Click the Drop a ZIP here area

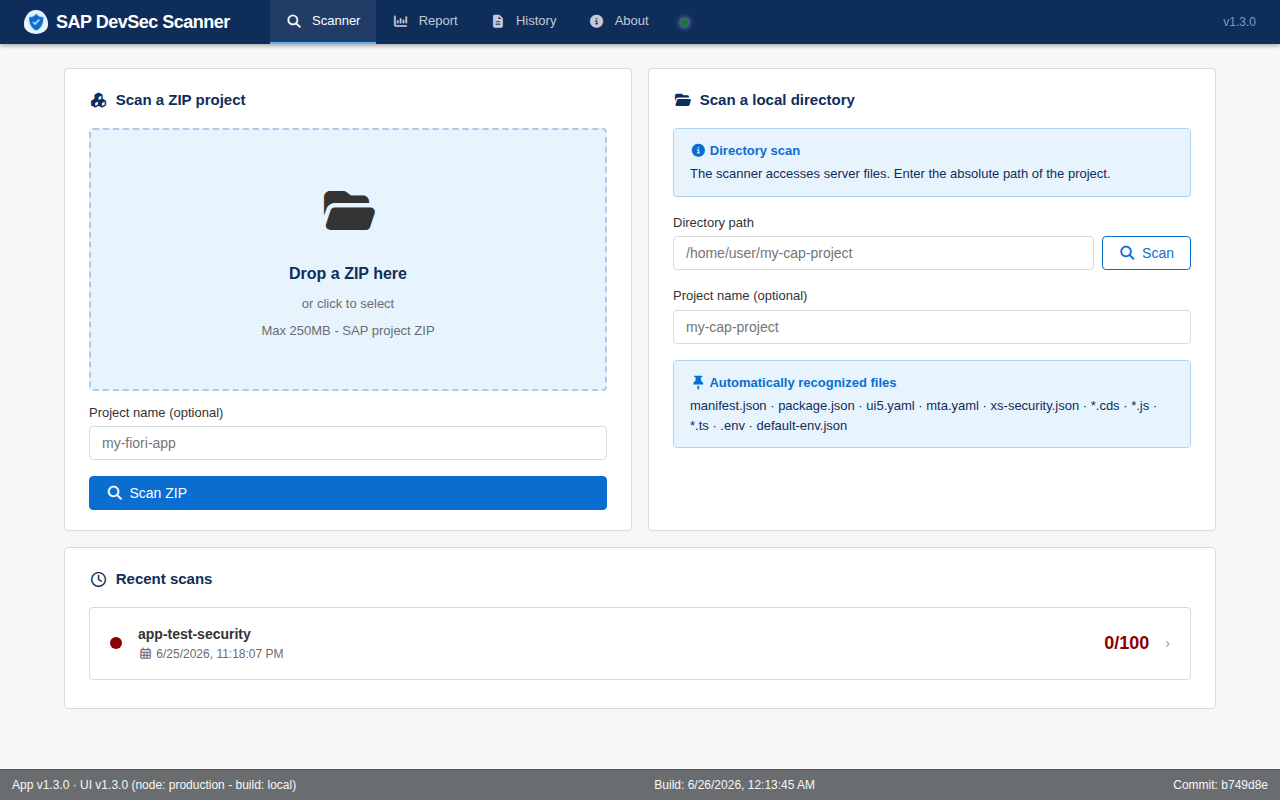coord(348,259)
